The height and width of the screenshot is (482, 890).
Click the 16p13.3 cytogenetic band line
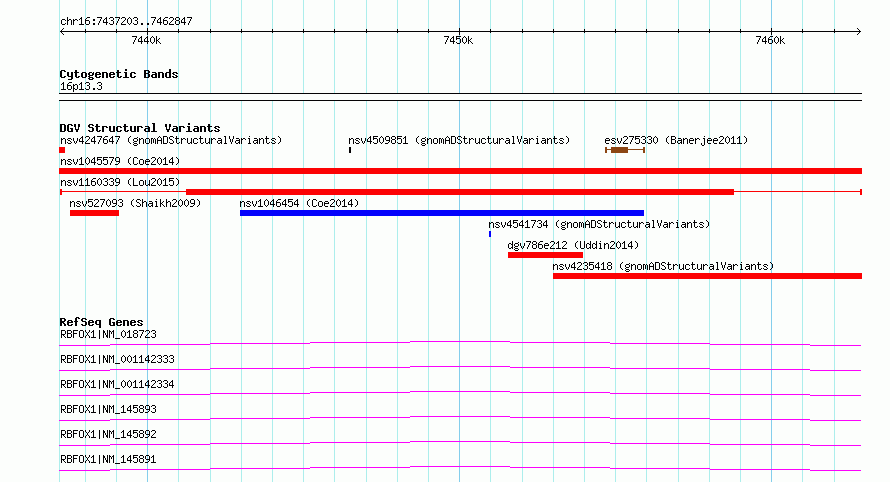tap(460, 97)
